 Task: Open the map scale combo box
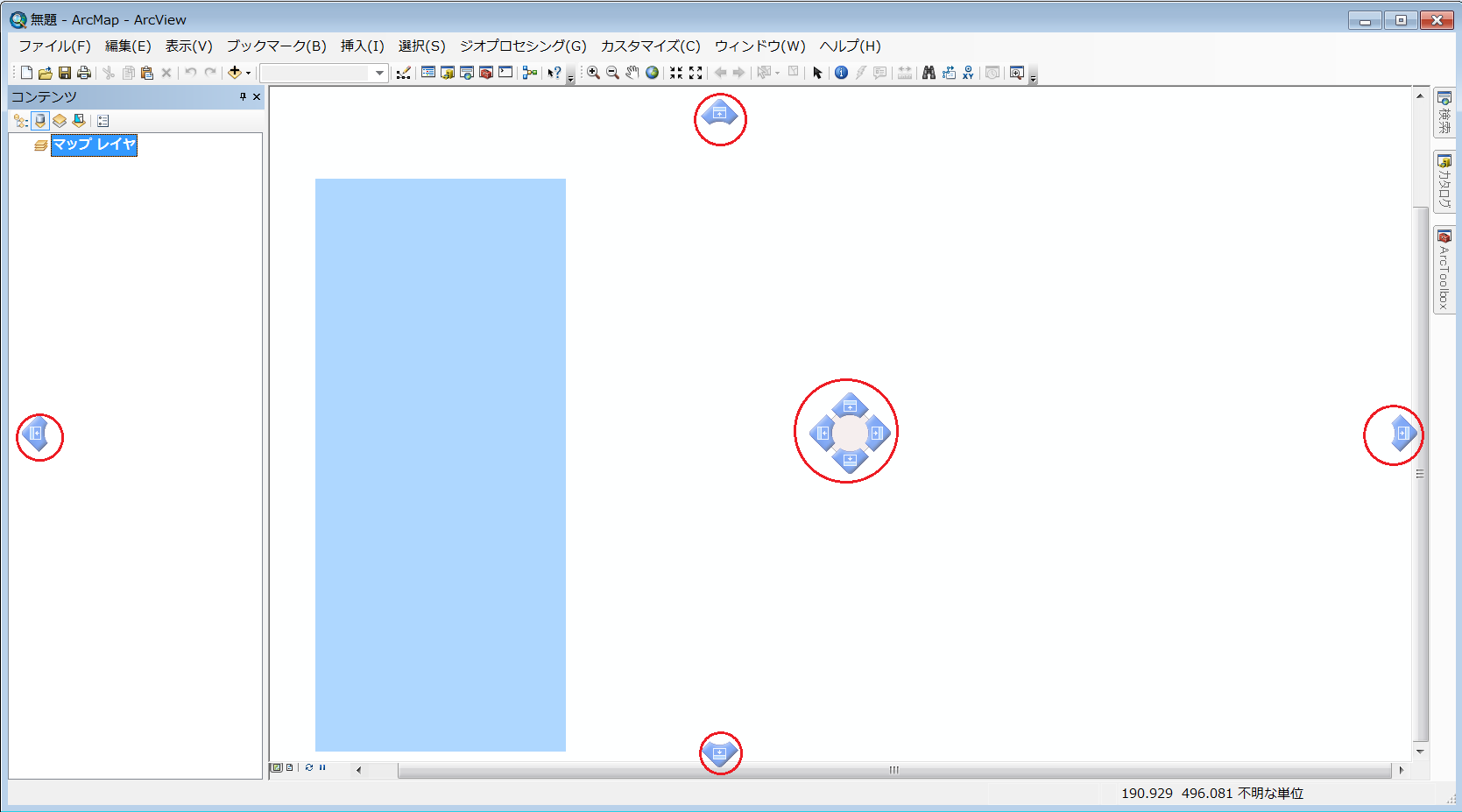(x=324, y=73)
